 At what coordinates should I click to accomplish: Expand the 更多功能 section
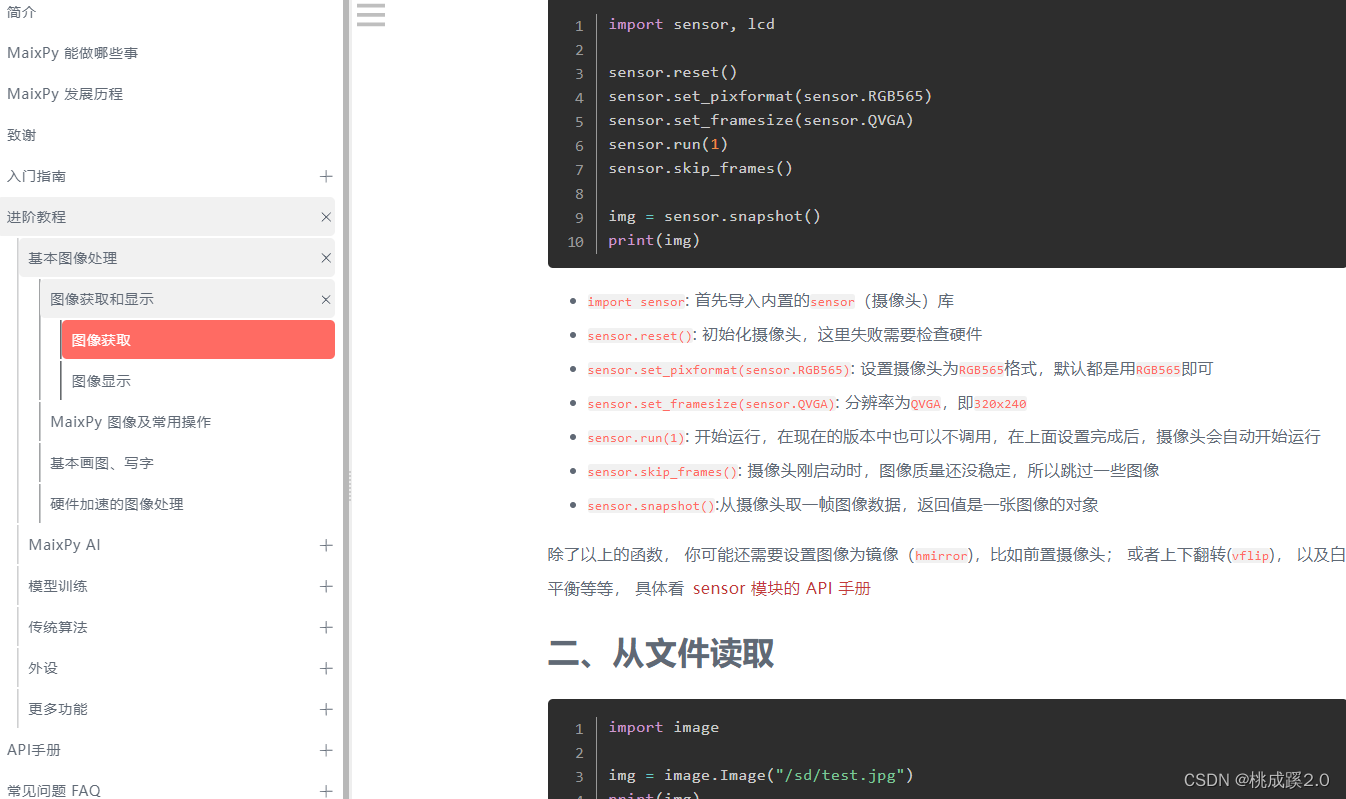[x=326, y=709]
